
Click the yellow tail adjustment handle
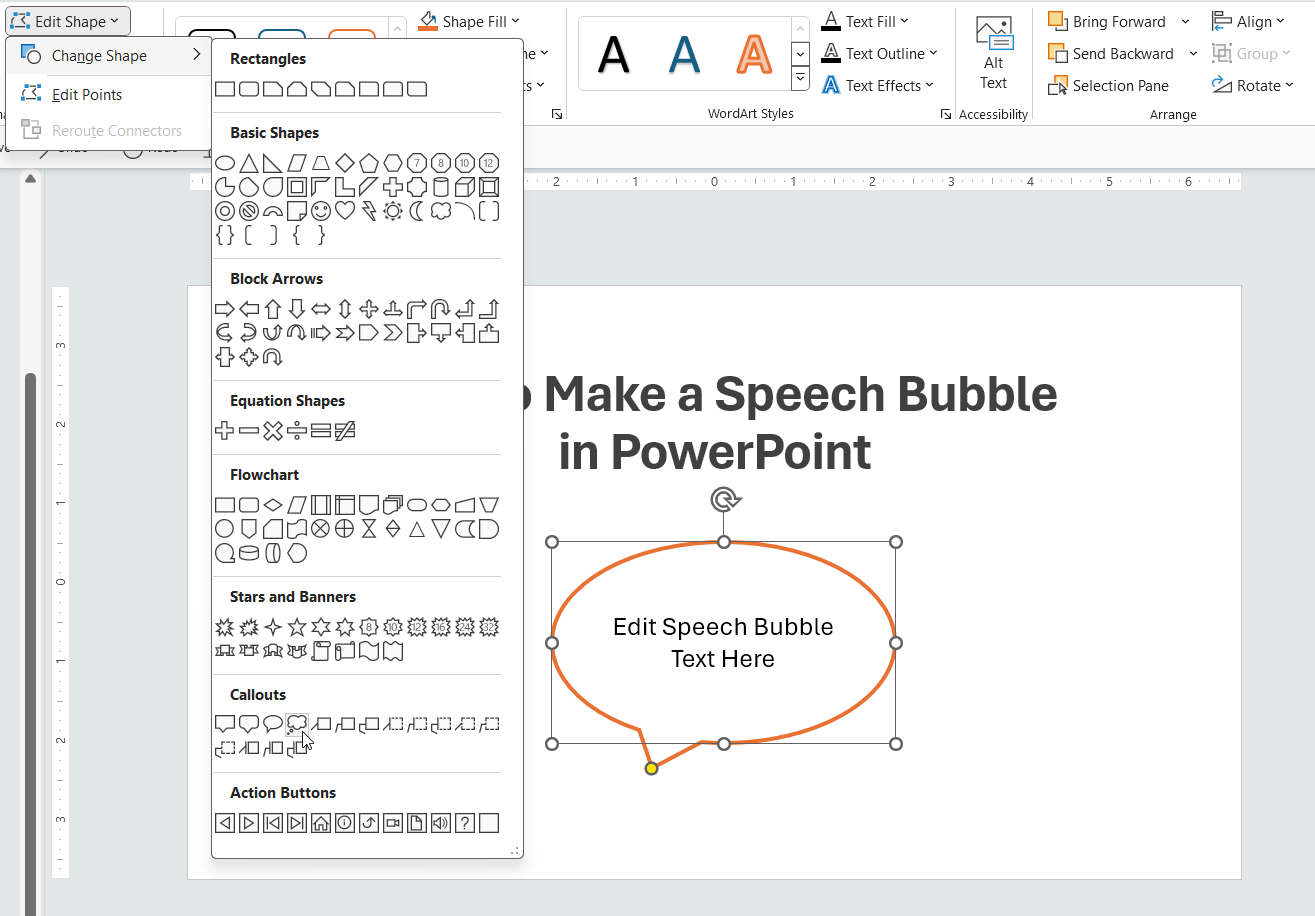point(651,768)
